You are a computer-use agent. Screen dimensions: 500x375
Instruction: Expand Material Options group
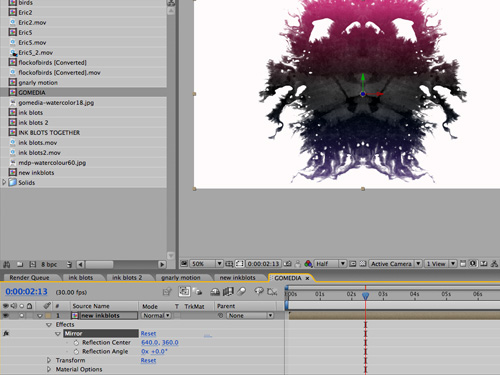[49, 369]
